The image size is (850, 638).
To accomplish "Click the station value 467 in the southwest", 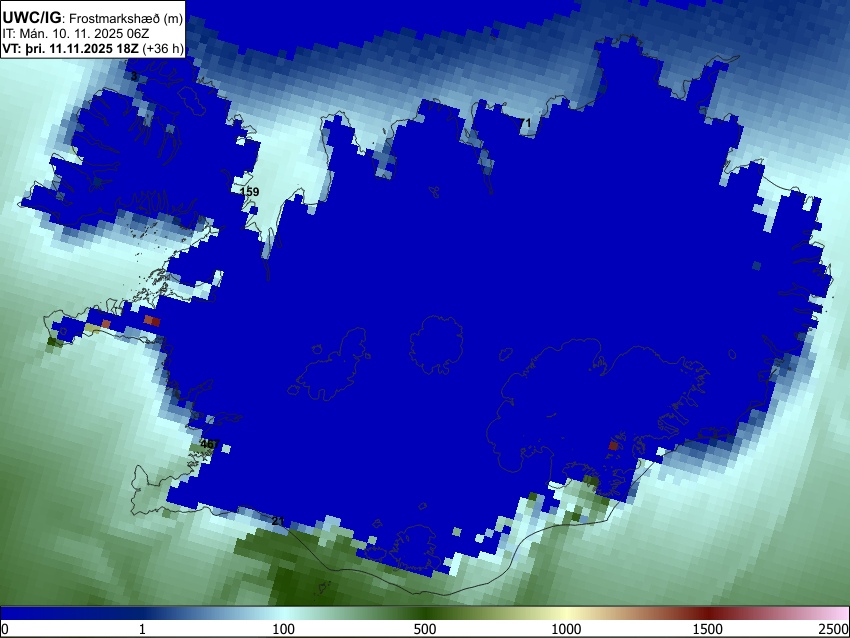I will tap(209, 444).
